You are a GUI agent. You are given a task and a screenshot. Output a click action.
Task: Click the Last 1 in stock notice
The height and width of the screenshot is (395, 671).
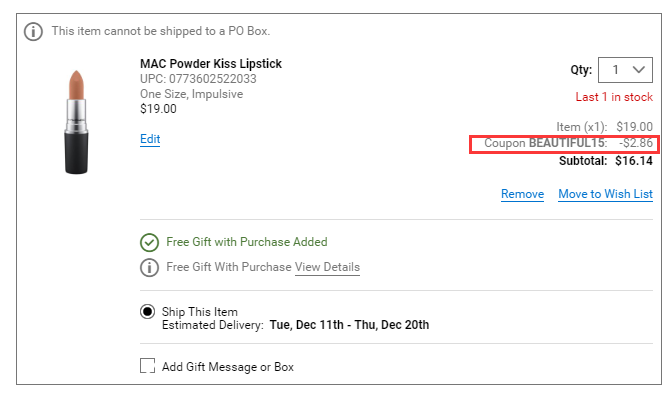click(614, 97)
